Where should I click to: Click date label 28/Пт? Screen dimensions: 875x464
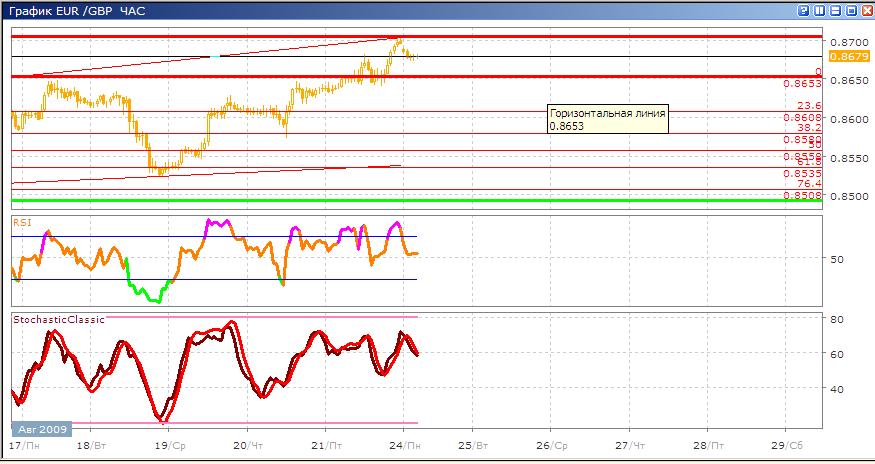709,446
